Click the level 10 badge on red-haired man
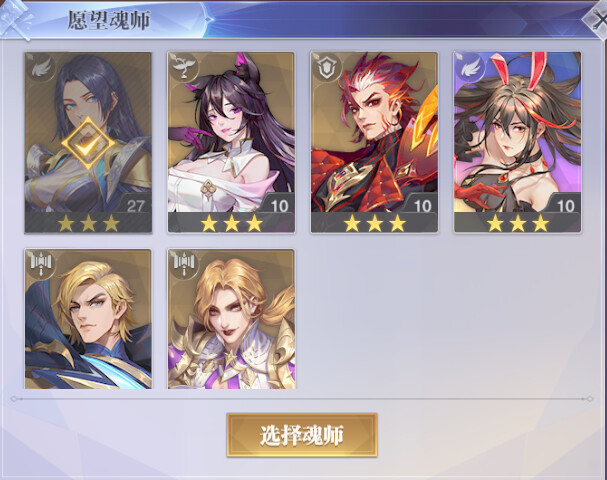The width and height of the screenshot is (607, 480). coord(422,206)
